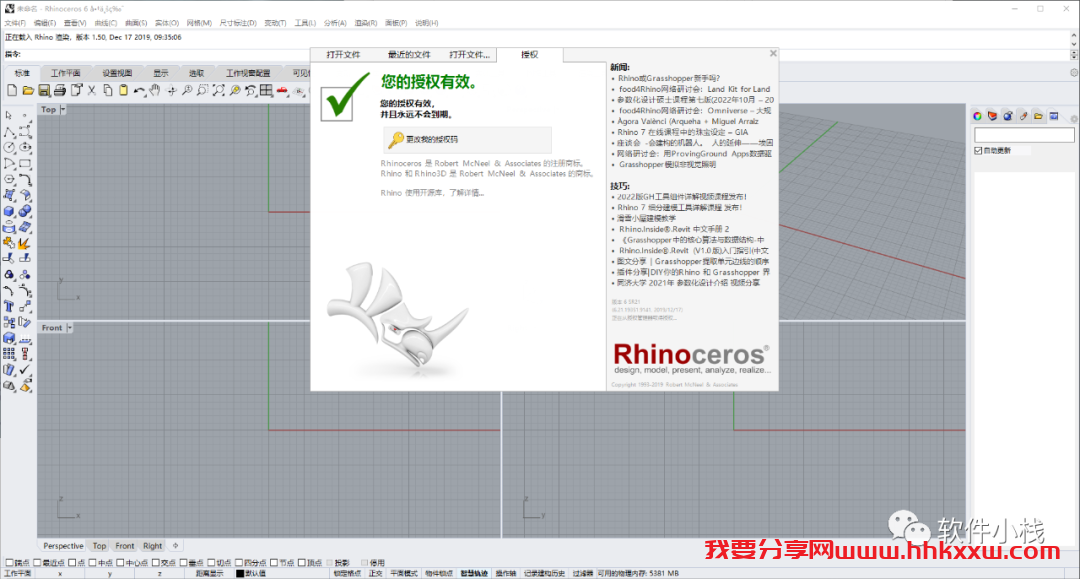
Task: Open news link 'Rhino或Grasshopper新手吗?'
Action: (669, 78)
